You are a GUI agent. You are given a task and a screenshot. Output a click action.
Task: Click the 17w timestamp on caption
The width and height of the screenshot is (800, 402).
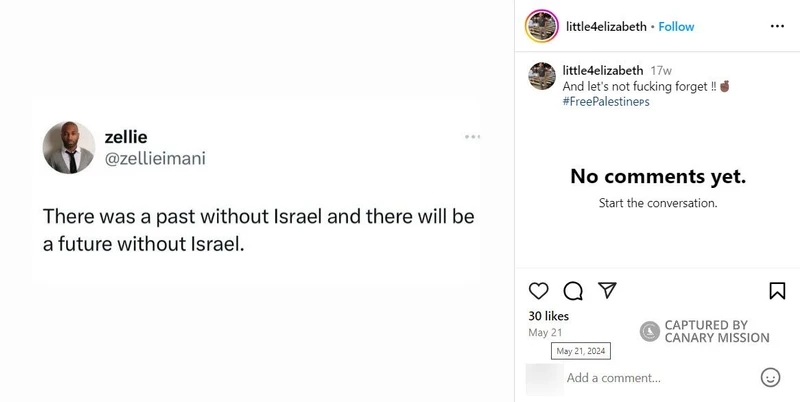click(x=661, y=71)
